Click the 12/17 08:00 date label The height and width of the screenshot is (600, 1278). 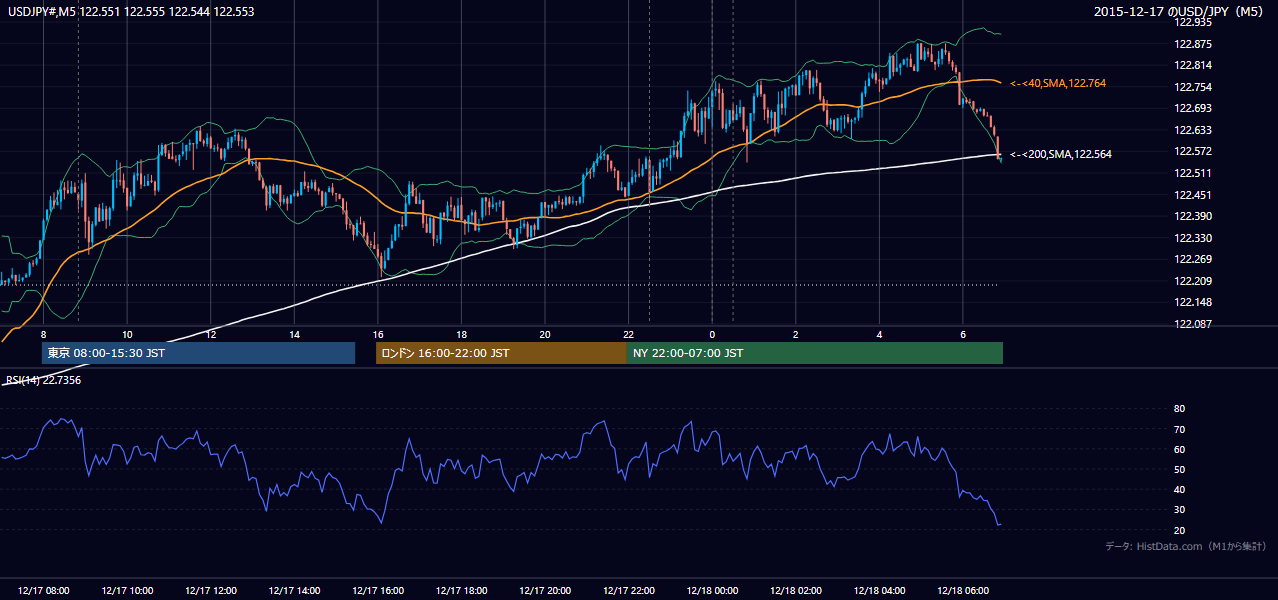43,591
